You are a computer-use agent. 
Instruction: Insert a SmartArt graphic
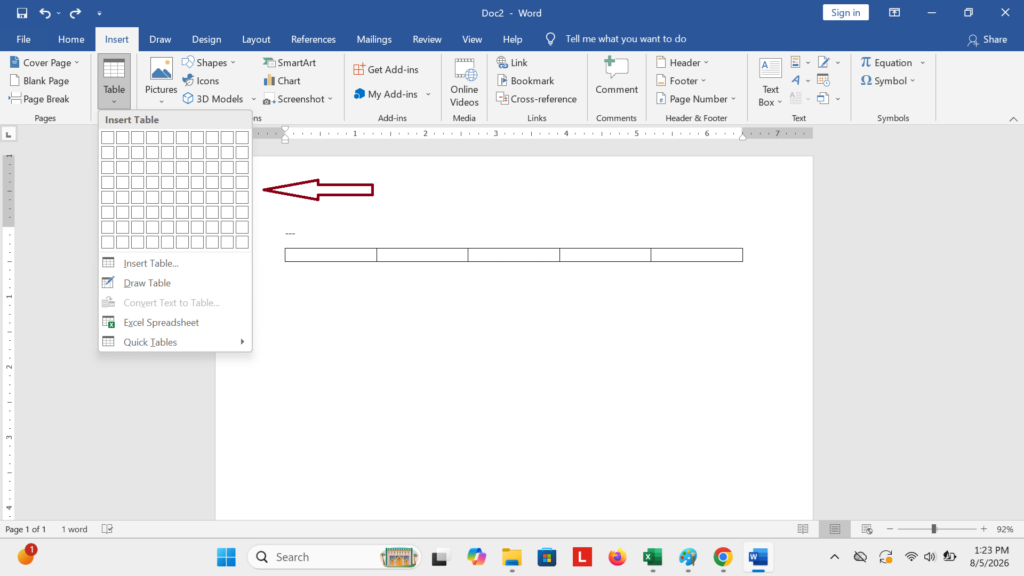[x=289, y=63]
